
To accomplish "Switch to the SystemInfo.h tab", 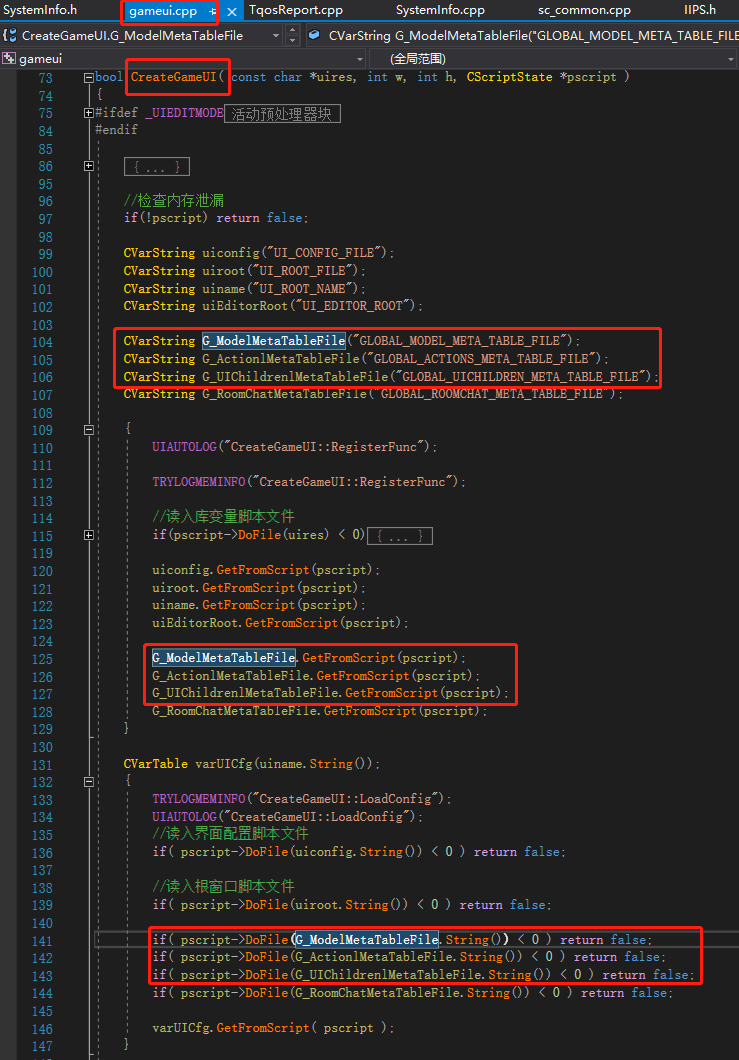I will [x=40, y=10].
